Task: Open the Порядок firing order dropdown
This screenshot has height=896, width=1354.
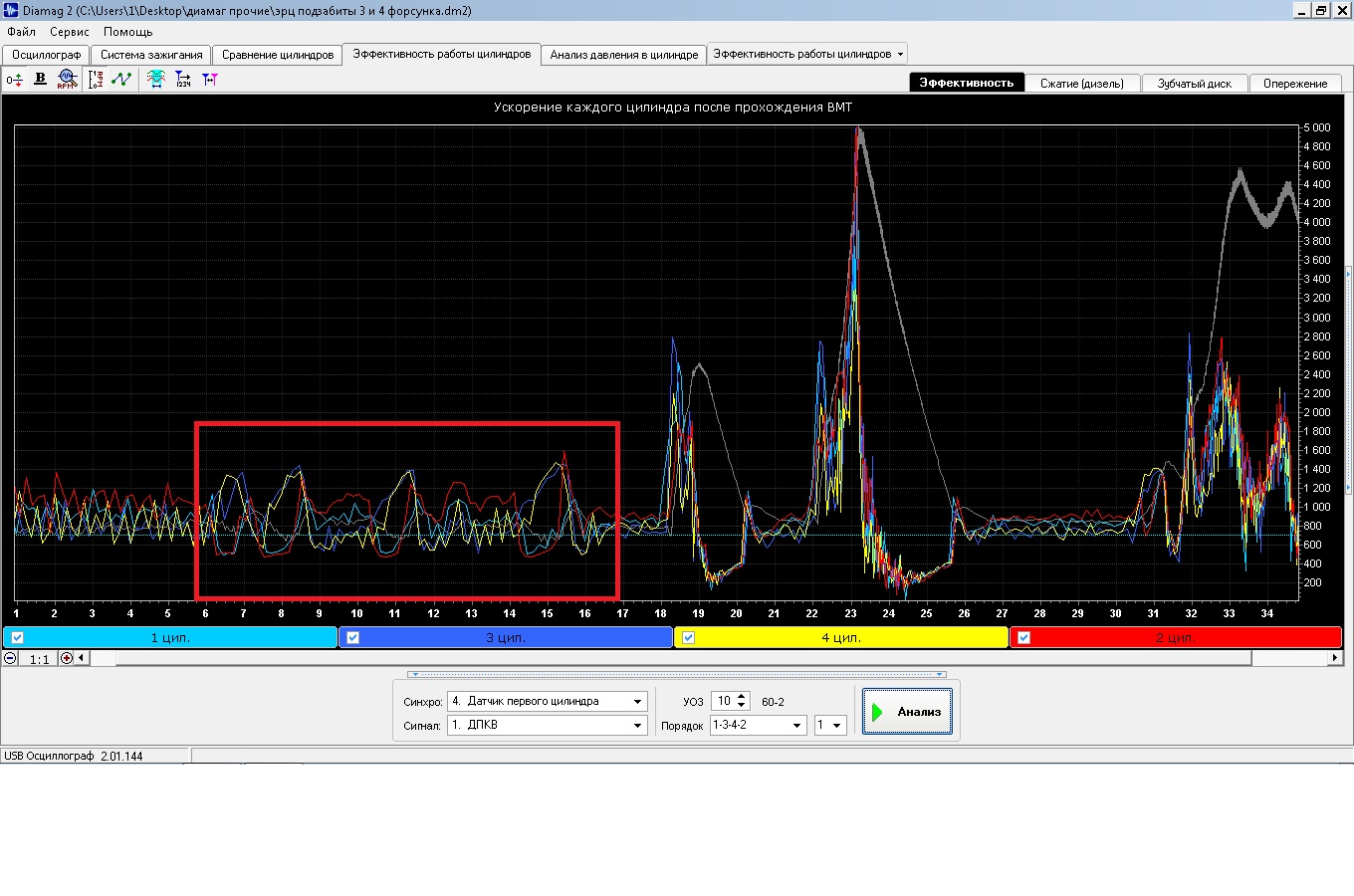Action: pyautogui.click(x=796, y=725)
